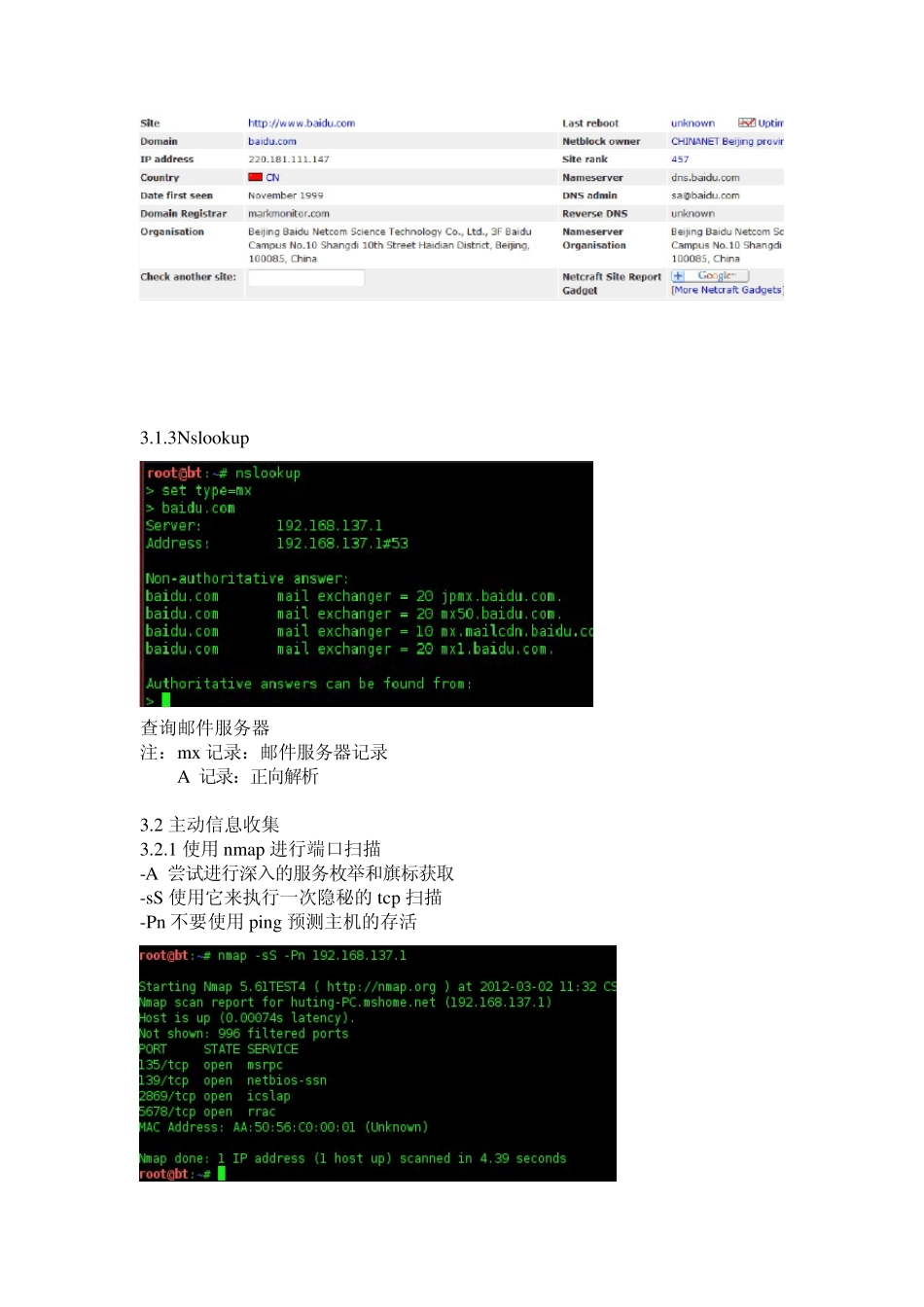
Task: Click the 3.2 主动信息收集 heading
Action: 209,825
